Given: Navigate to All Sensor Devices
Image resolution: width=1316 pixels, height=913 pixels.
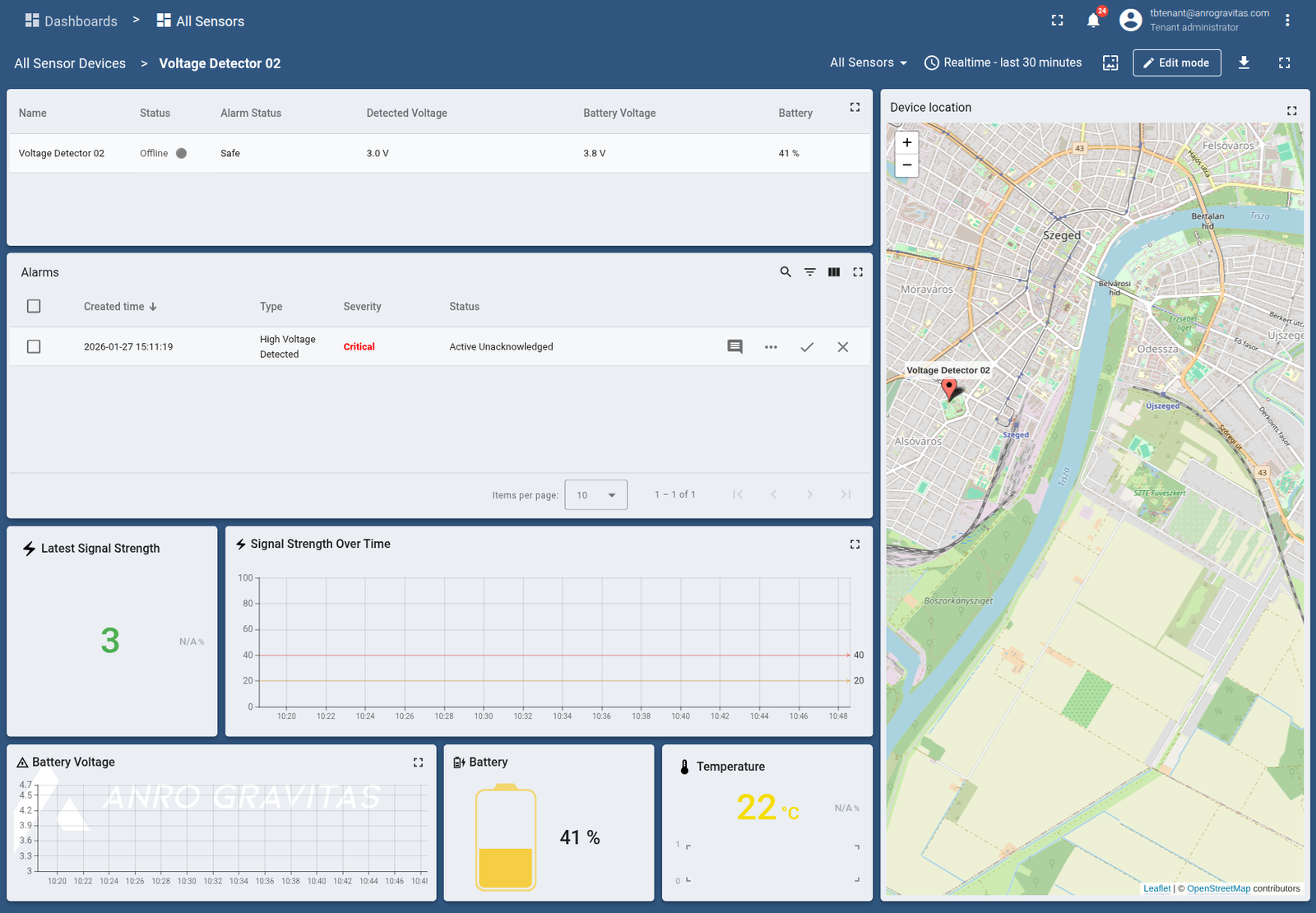Looking at the screenshot, I should (70, 63).
